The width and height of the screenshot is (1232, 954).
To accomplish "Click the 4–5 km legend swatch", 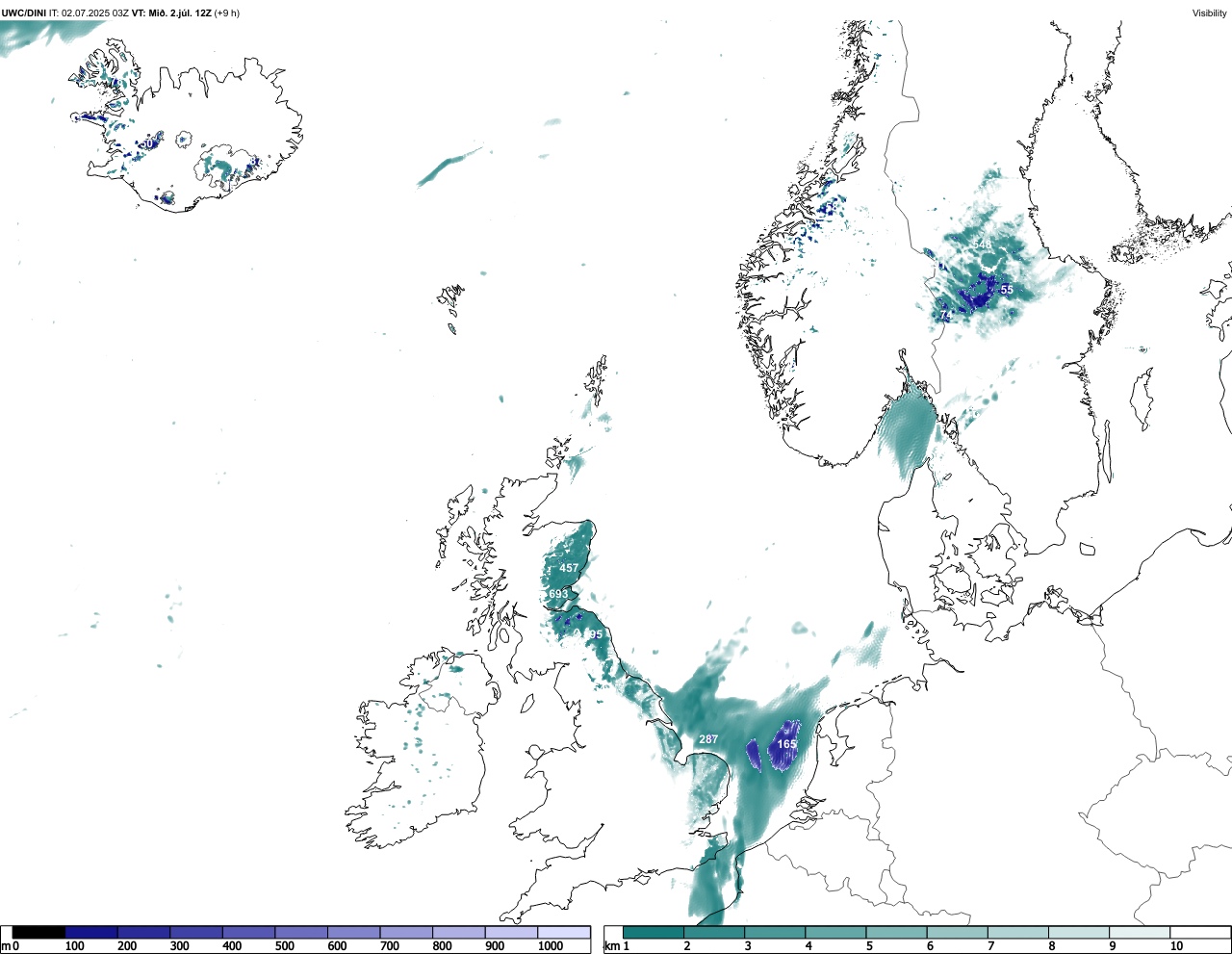I will coord(835,933).
